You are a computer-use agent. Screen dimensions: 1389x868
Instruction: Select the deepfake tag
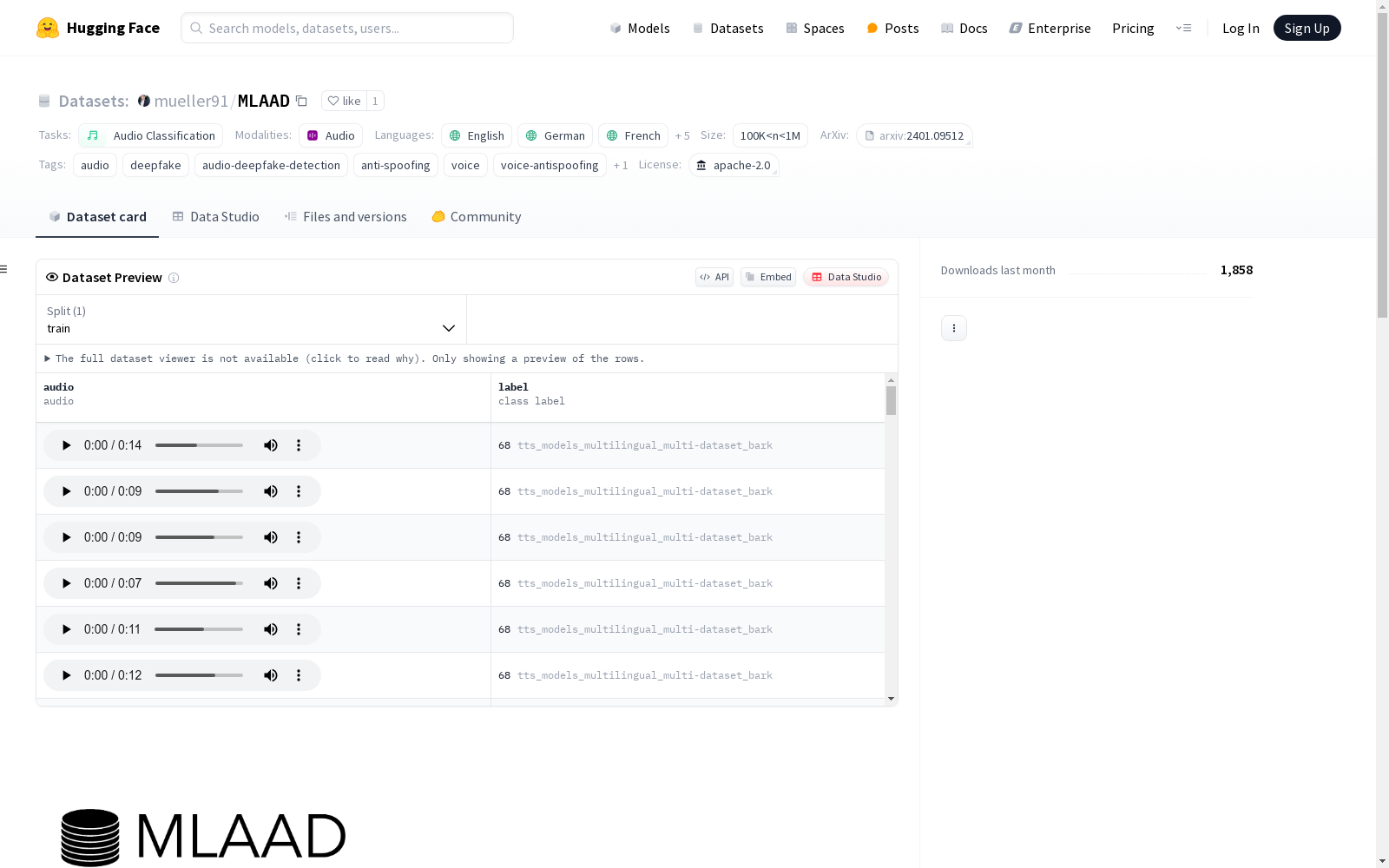click(156, 165)
